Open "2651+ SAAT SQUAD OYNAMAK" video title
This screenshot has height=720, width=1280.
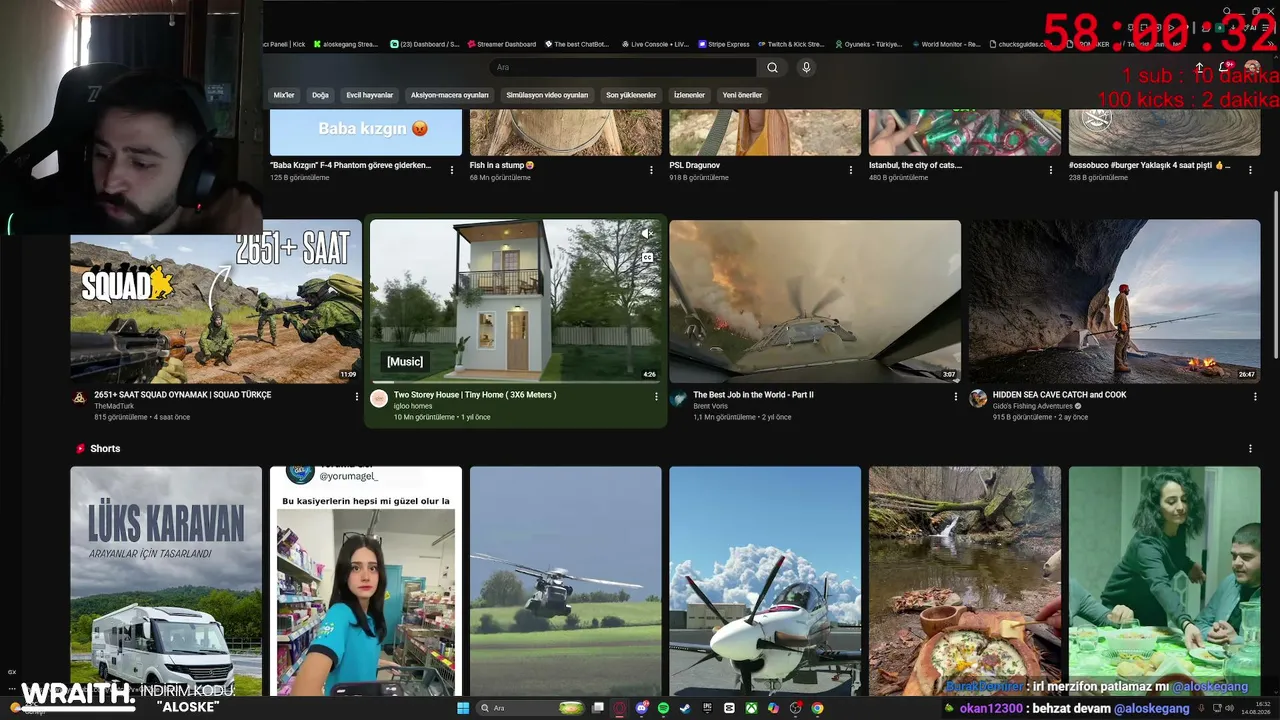183,395
